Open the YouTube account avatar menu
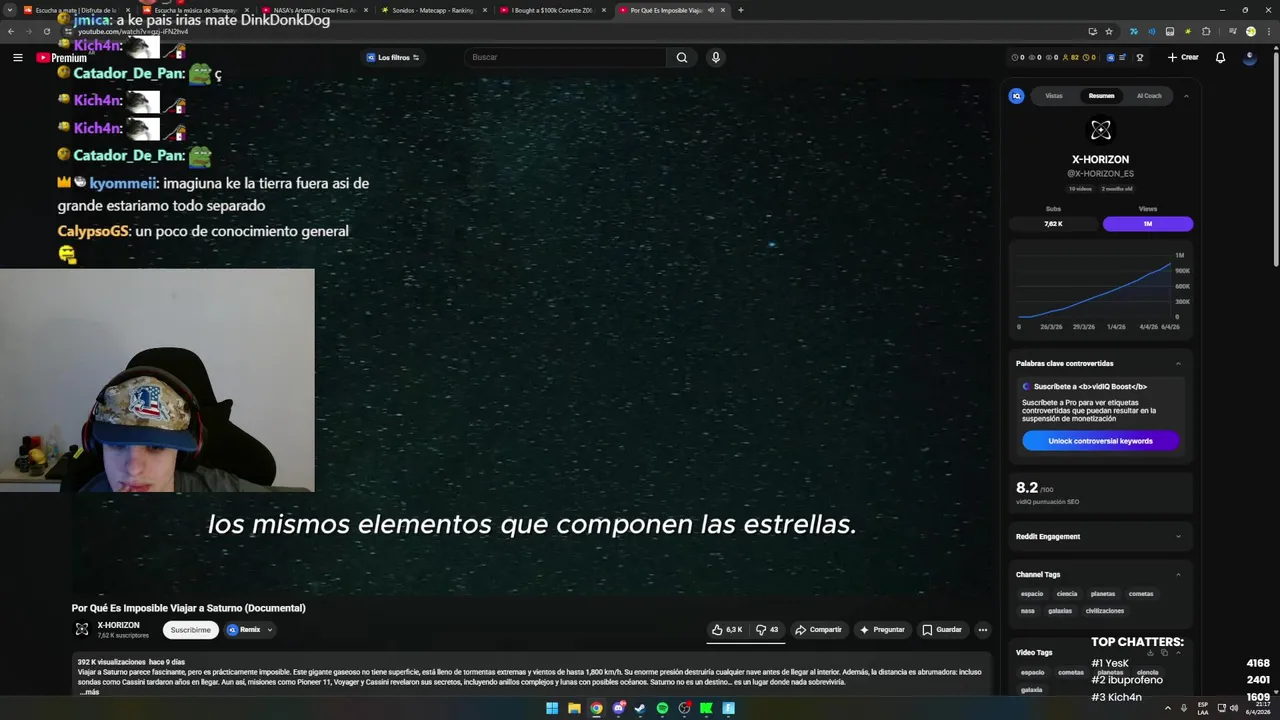The height and width of the screenshot is (720, 1280). pyautogui.click(x=1249, y=57)
